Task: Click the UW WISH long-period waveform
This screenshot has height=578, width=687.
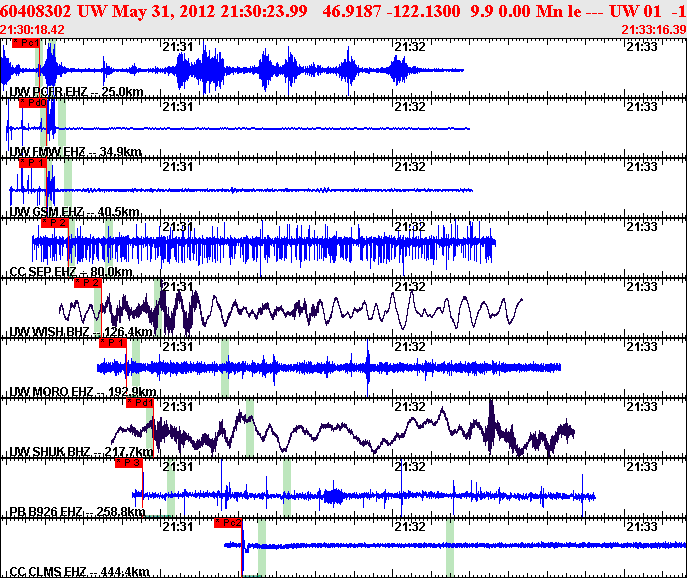Action: coord(290,310)
